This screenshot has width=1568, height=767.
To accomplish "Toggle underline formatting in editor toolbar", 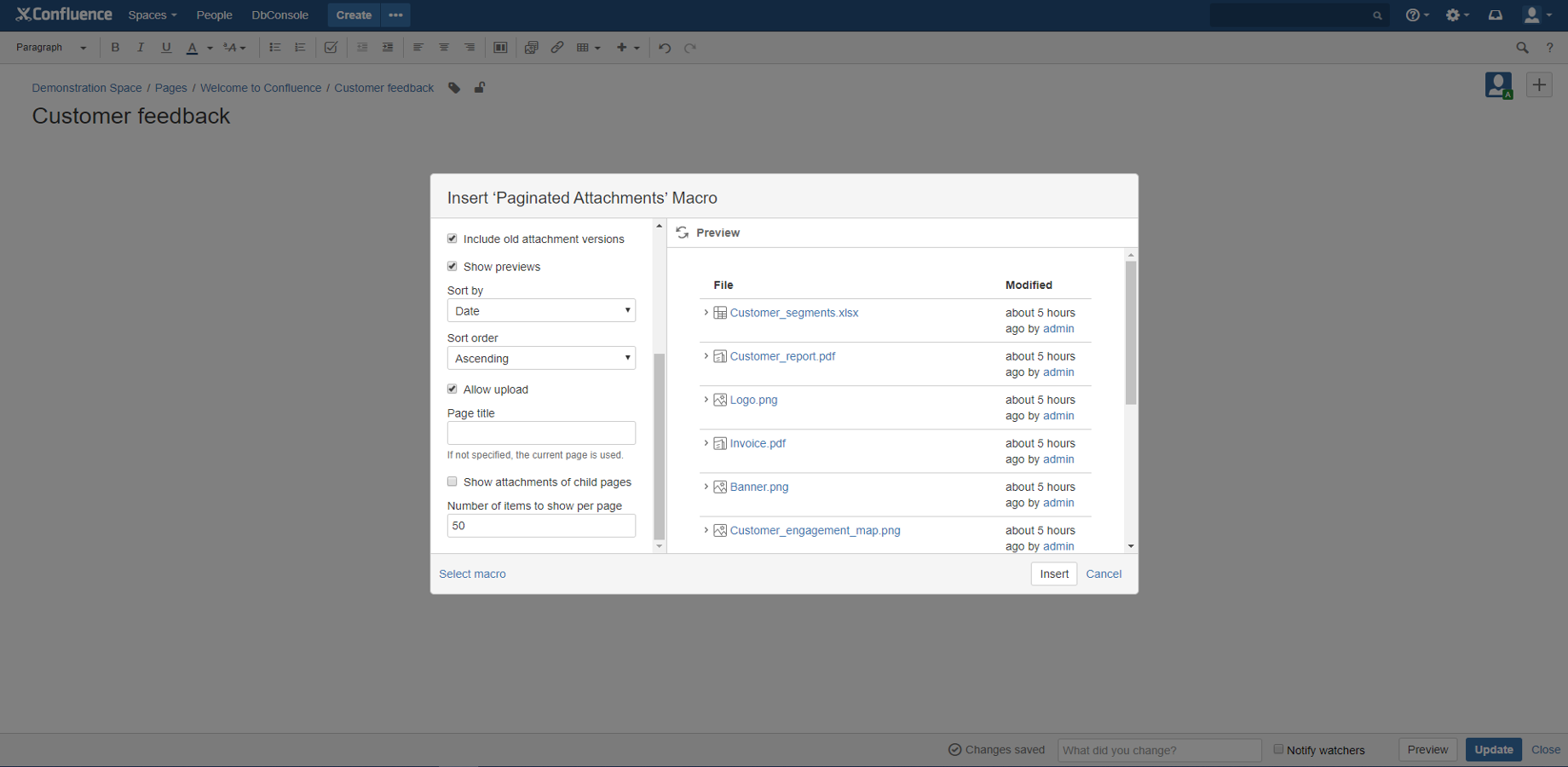I will (166, 48).
